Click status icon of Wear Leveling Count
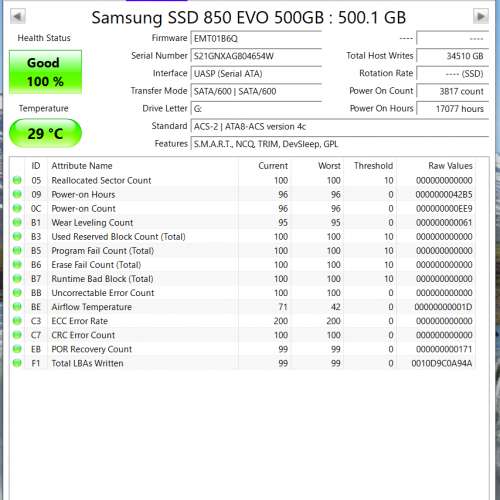The image size is (500, 500). click(17, 222)
